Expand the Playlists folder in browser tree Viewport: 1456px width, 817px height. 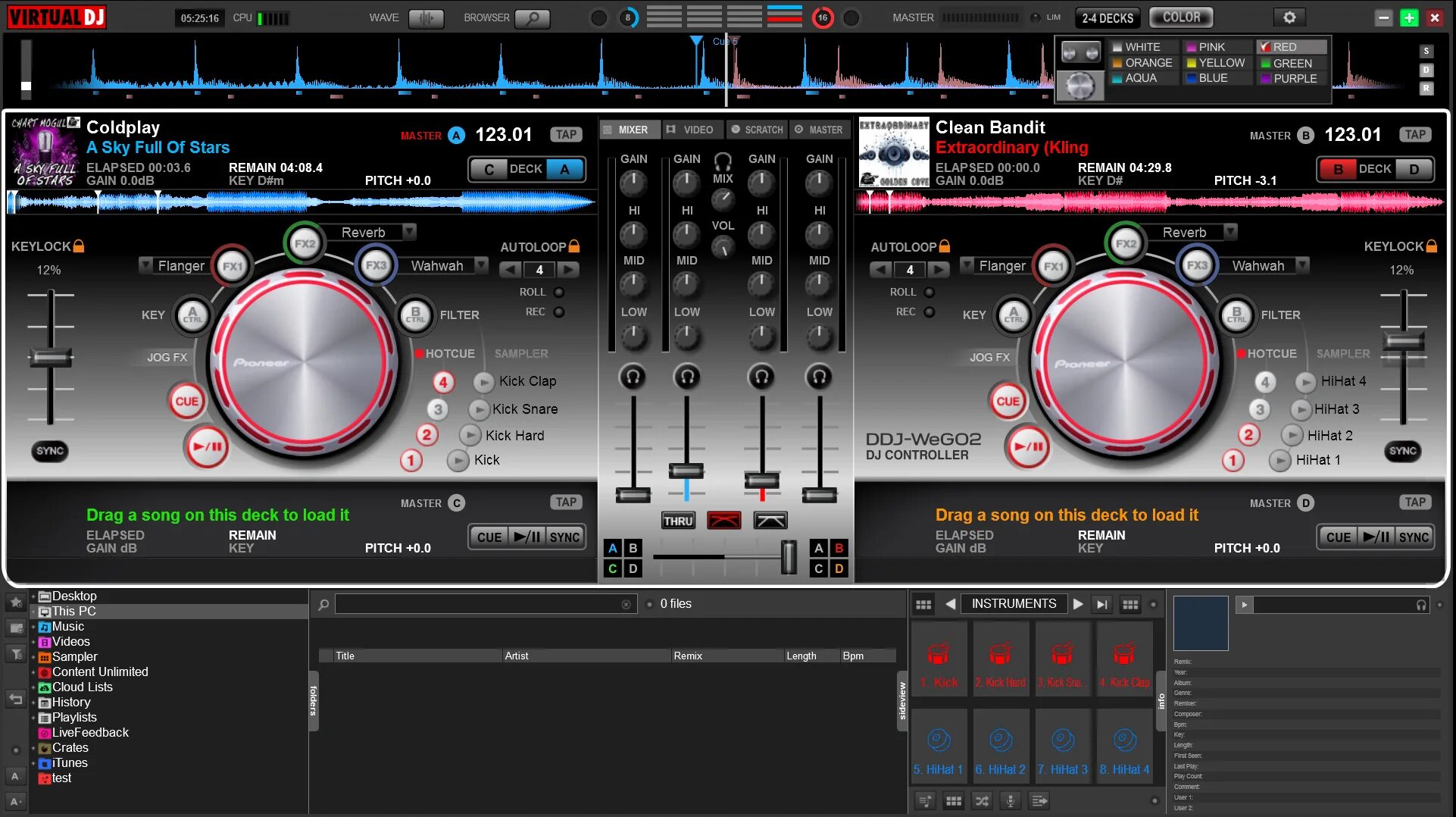click(x=33, y=718)
